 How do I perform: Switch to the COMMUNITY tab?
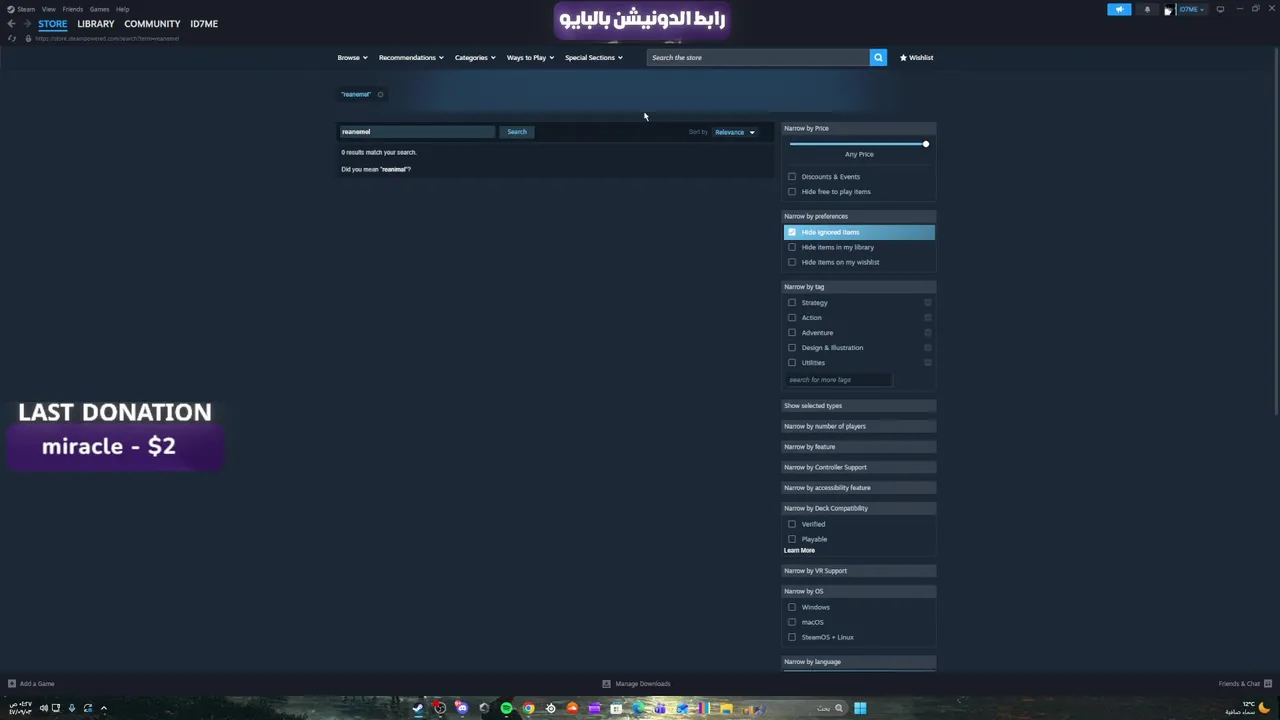152,24
